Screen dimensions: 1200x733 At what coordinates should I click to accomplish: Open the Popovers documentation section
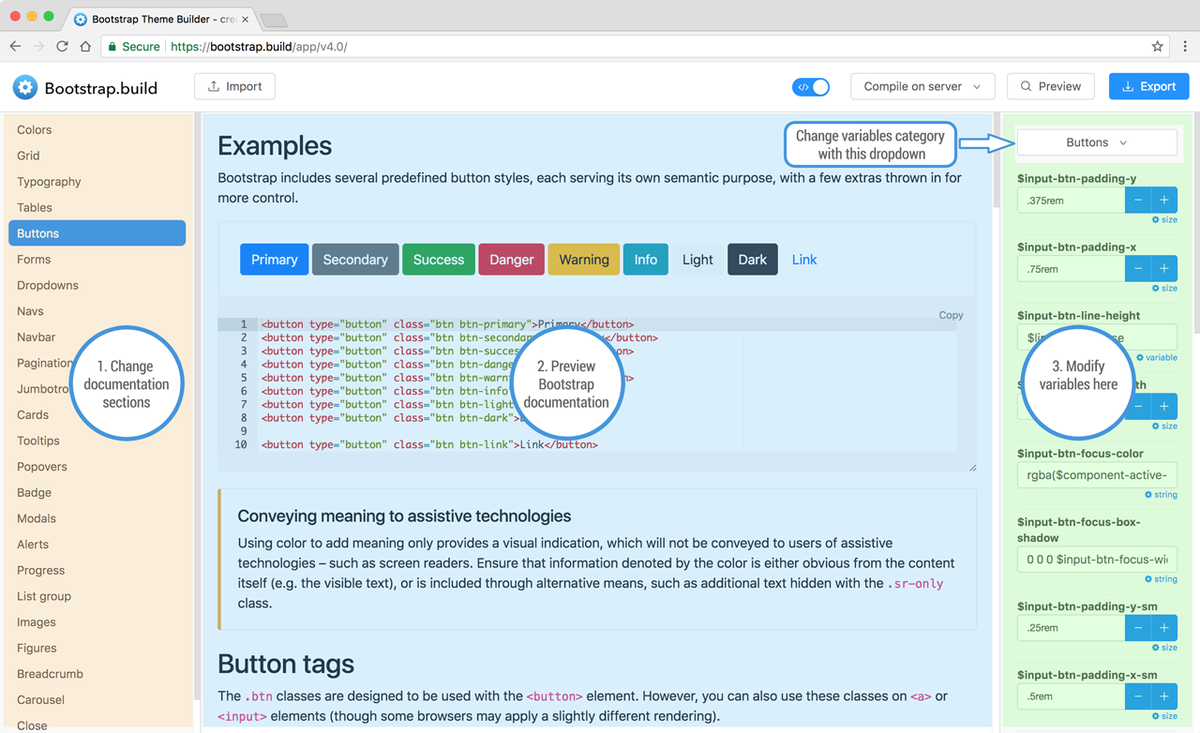coord(42,467)
